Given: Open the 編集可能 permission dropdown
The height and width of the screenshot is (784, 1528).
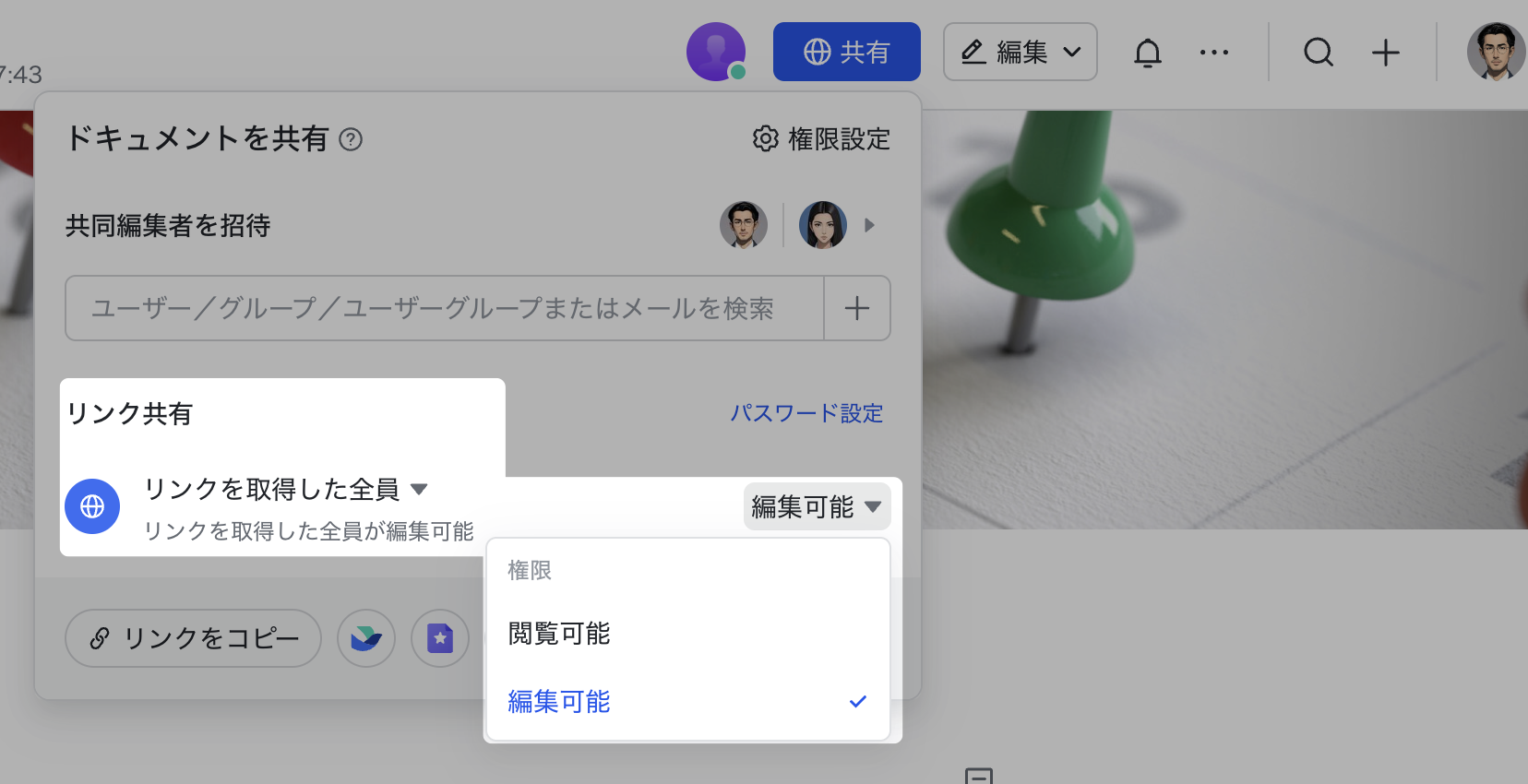Looking at the screenshot, I should (x=817, y=506).
